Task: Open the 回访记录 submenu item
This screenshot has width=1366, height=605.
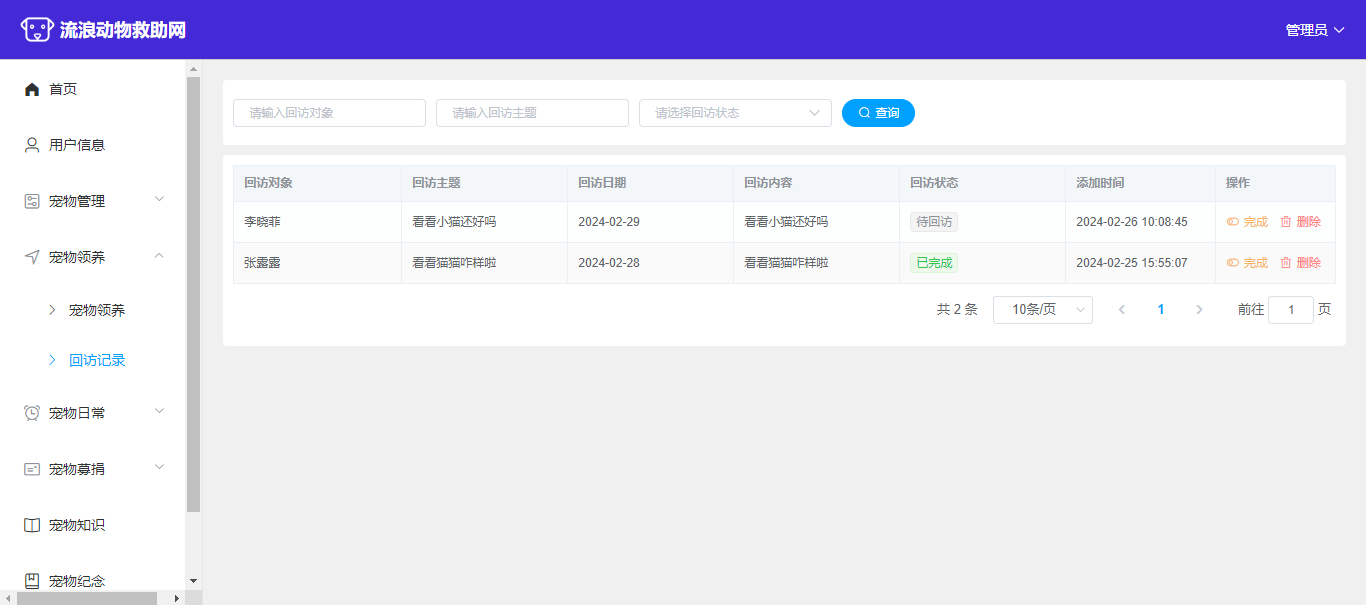Action: coord(97,360)
